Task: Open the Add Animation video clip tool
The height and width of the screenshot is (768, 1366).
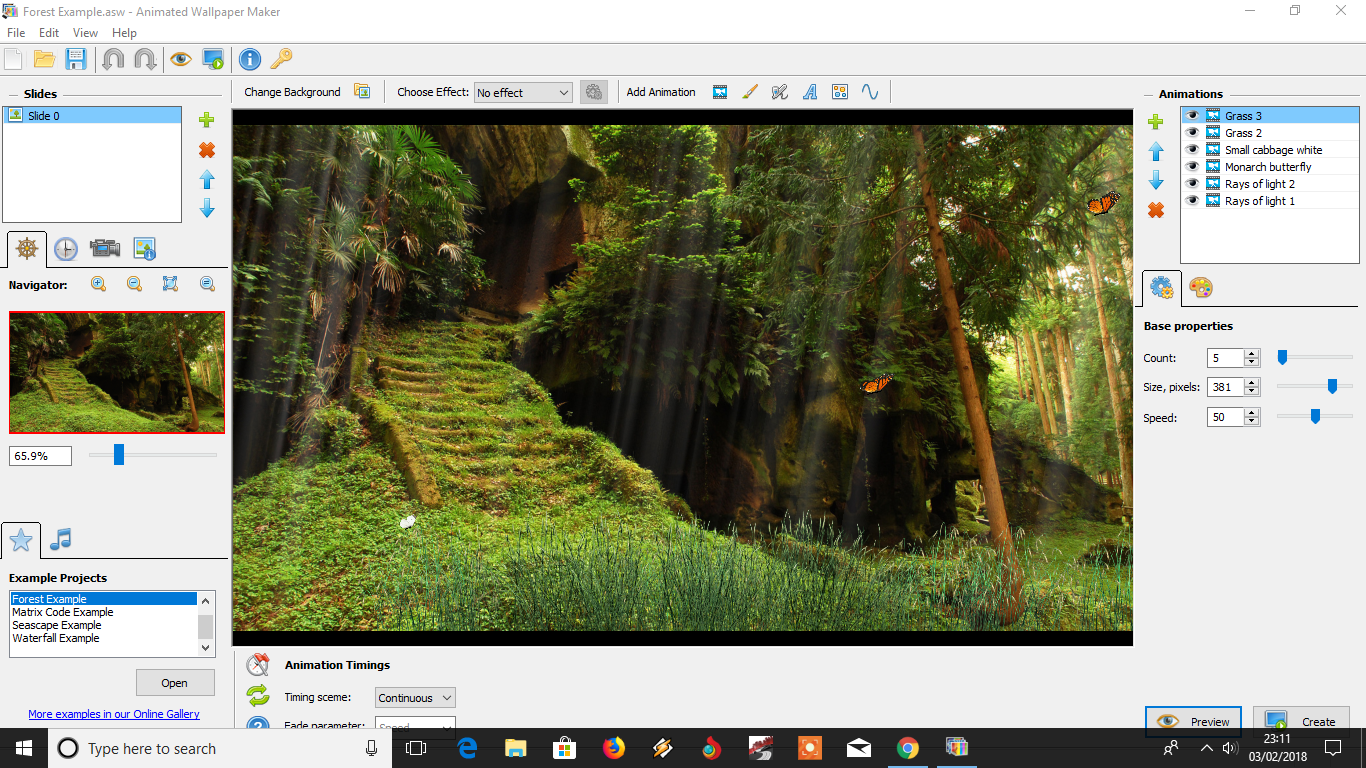Action: (720, 91)
